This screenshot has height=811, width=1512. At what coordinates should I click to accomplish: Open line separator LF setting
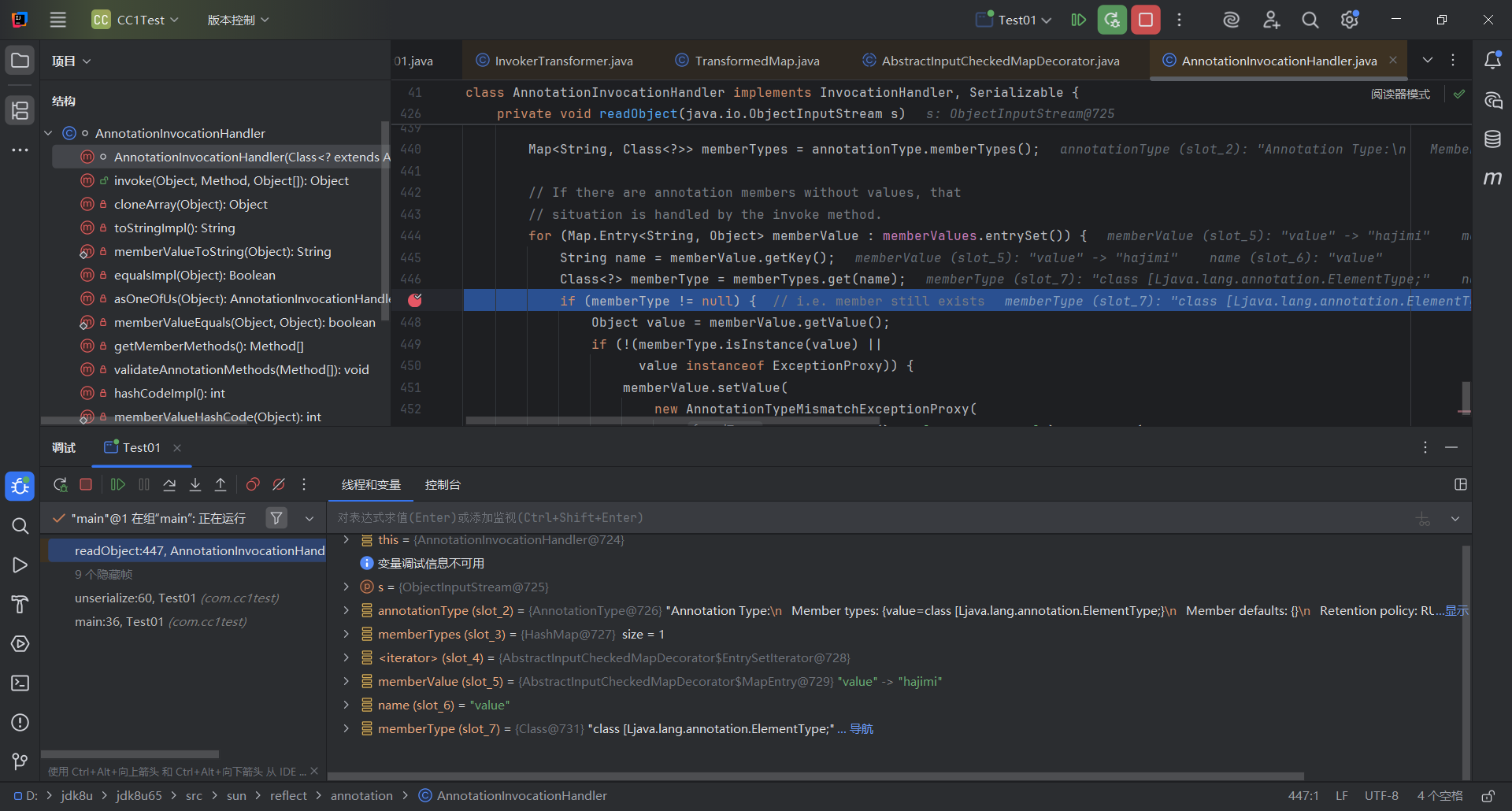click(1341, 796)
